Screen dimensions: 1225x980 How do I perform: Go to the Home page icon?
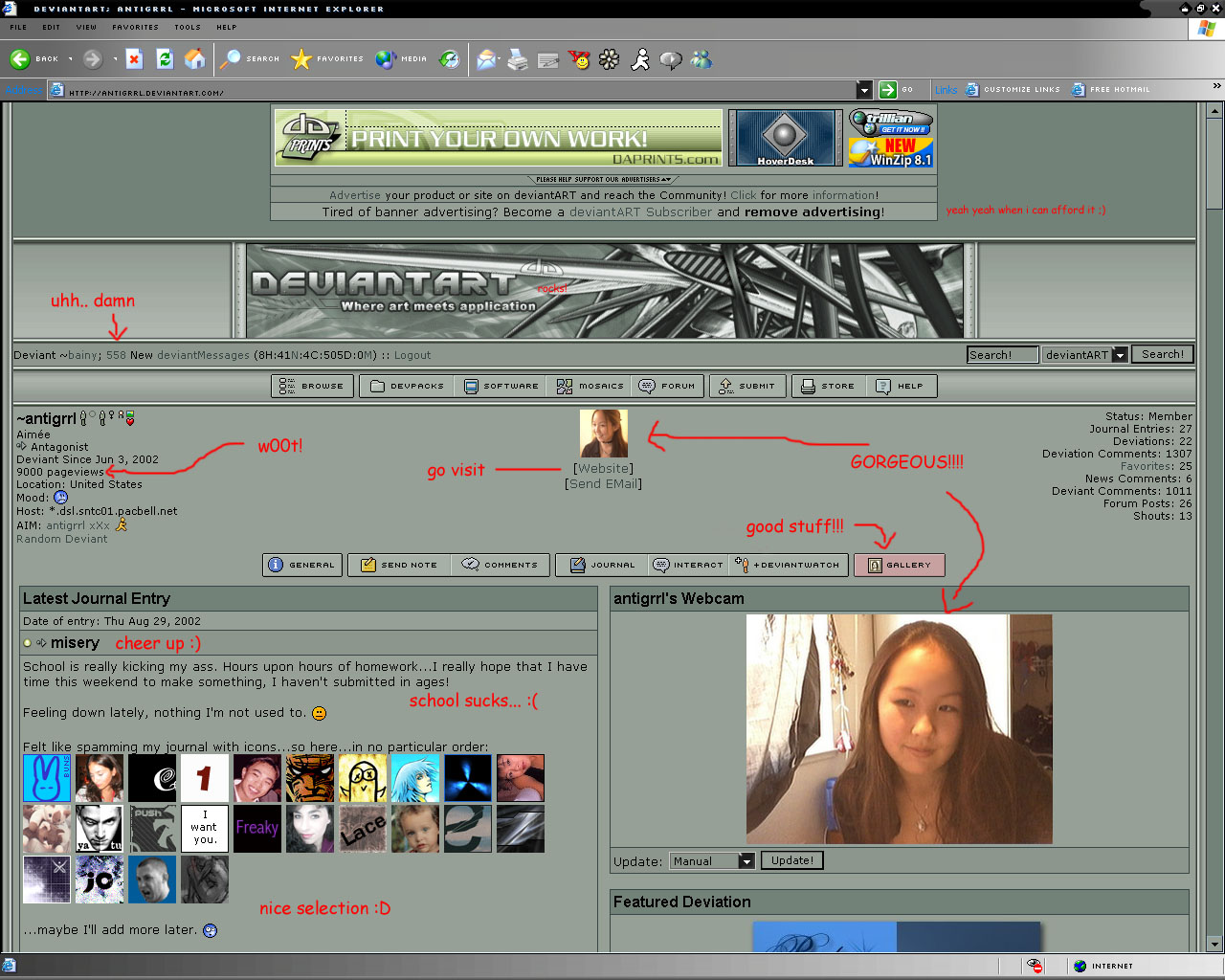coord(195,59)
